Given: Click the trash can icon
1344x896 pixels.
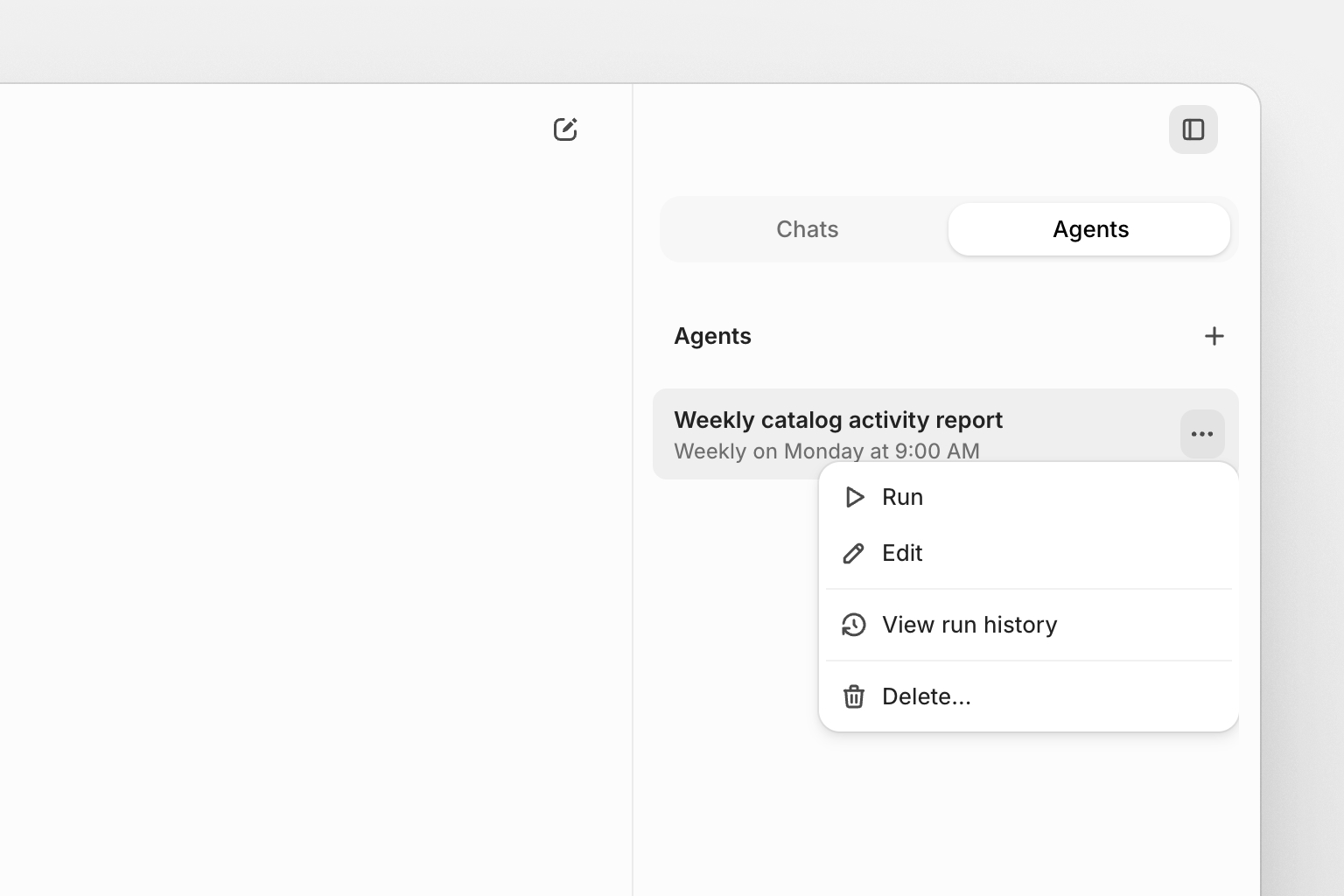Looking at the screenshot, I should [x=854, y=696].
